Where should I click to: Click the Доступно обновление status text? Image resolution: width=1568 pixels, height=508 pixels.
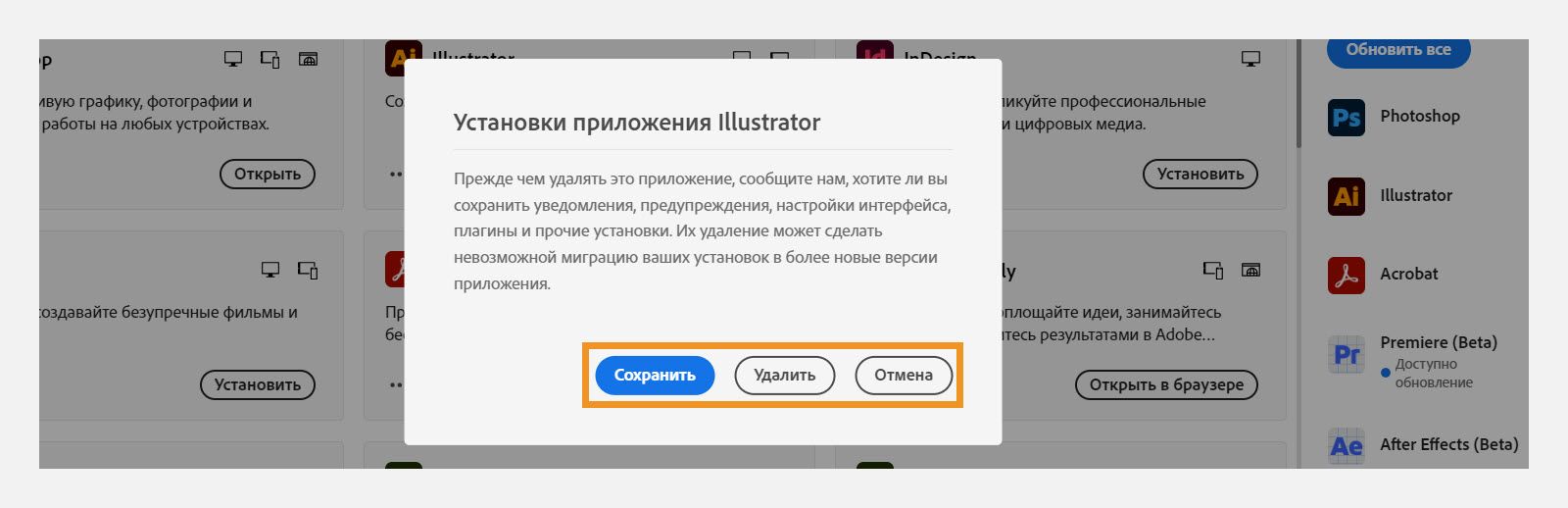click(x=1434, y=373)
